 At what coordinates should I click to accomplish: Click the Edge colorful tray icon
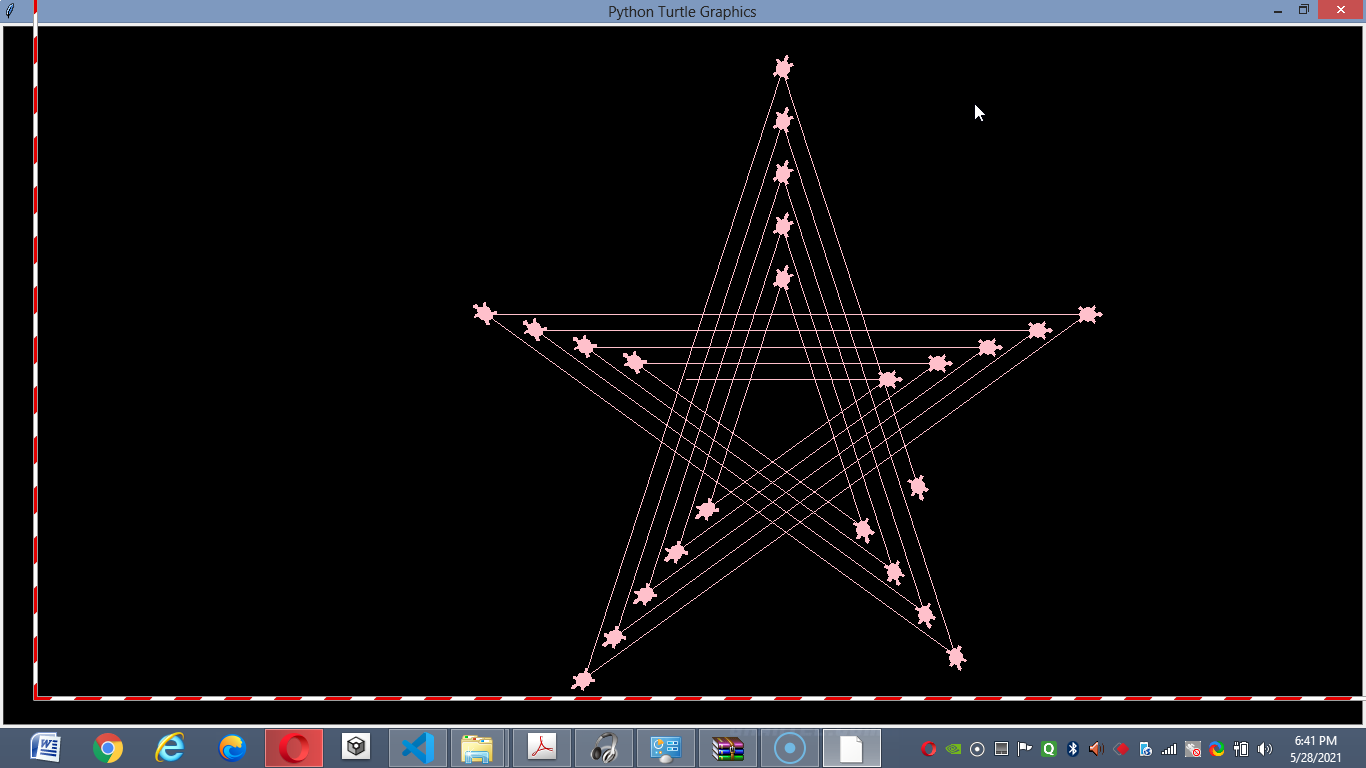tap(1217, 749)
